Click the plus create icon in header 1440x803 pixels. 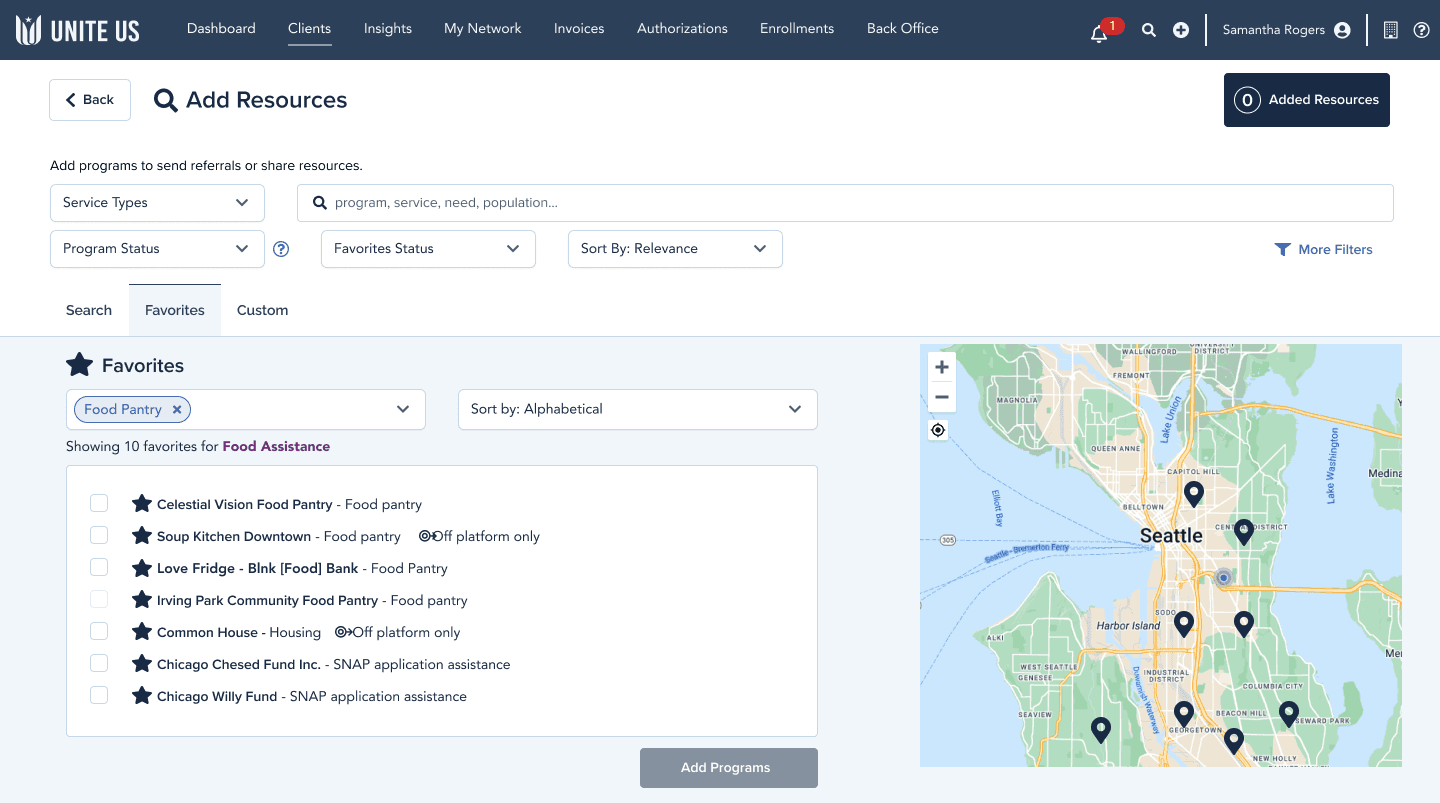(x=1181, y=30)
